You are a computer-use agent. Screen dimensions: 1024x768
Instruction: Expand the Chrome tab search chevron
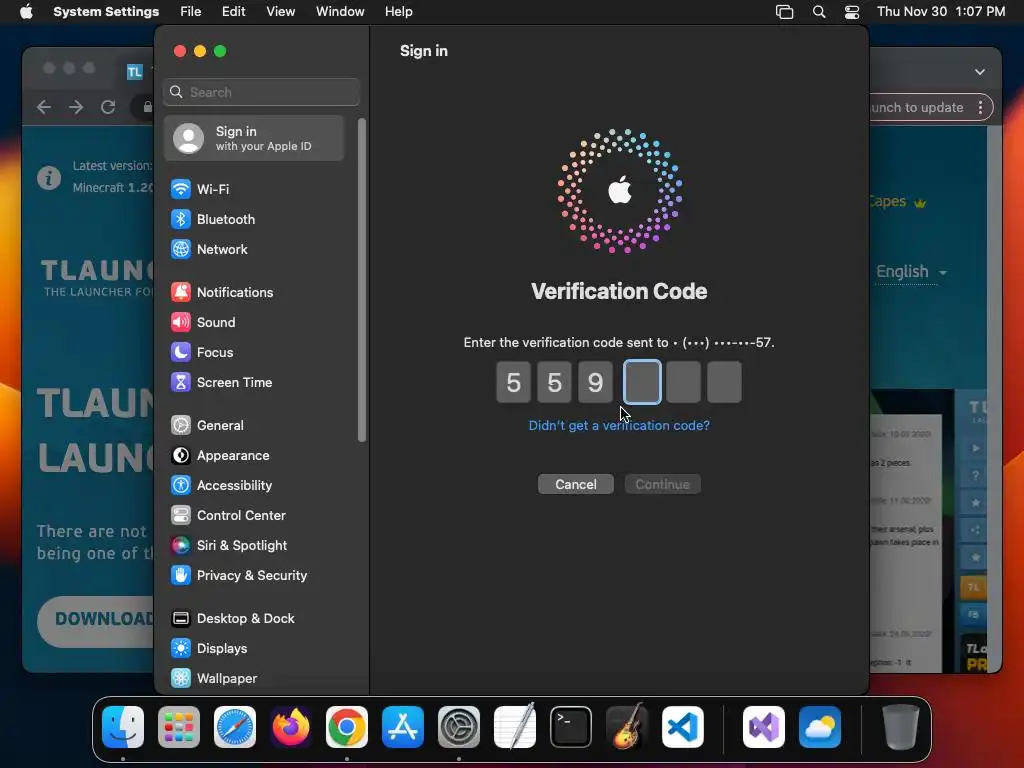980,72
